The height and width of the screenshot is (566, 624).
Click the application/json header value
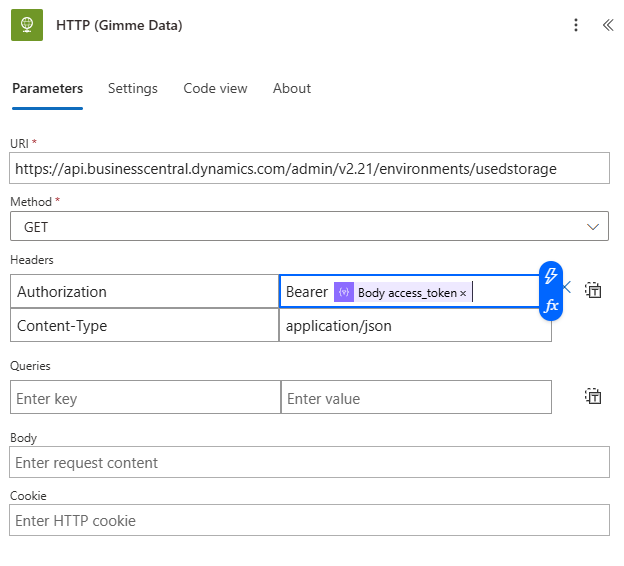415,326
